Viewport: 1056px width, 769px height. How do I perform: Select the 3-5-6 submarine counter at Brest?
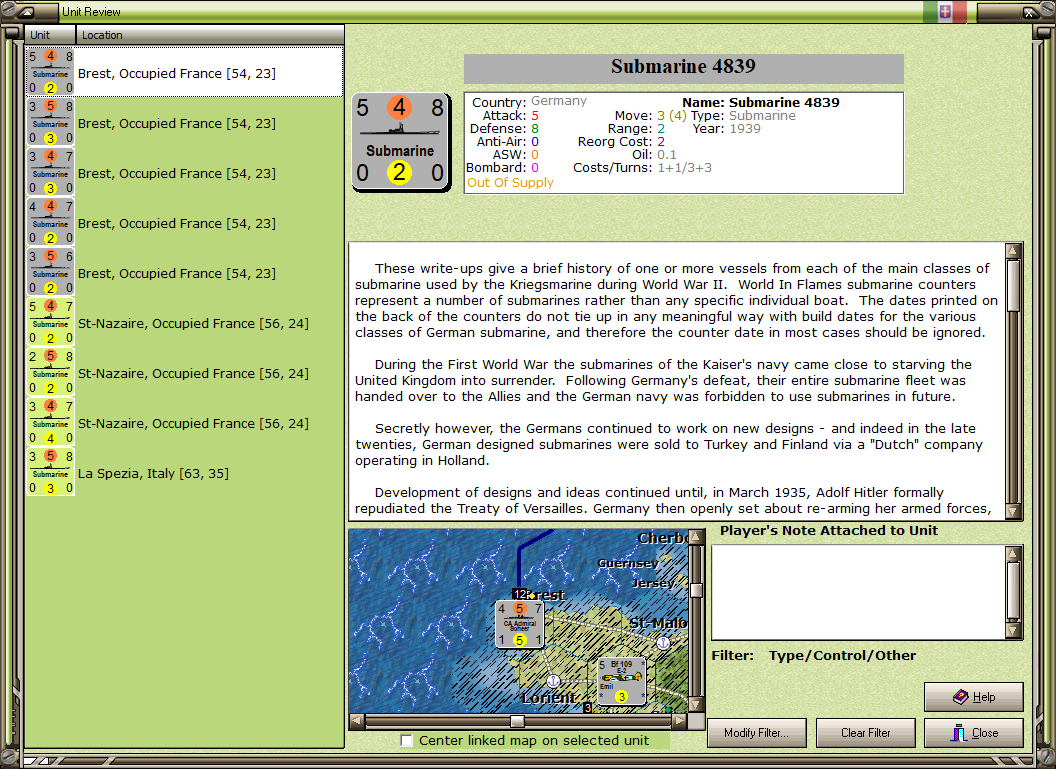coord(51,272)
